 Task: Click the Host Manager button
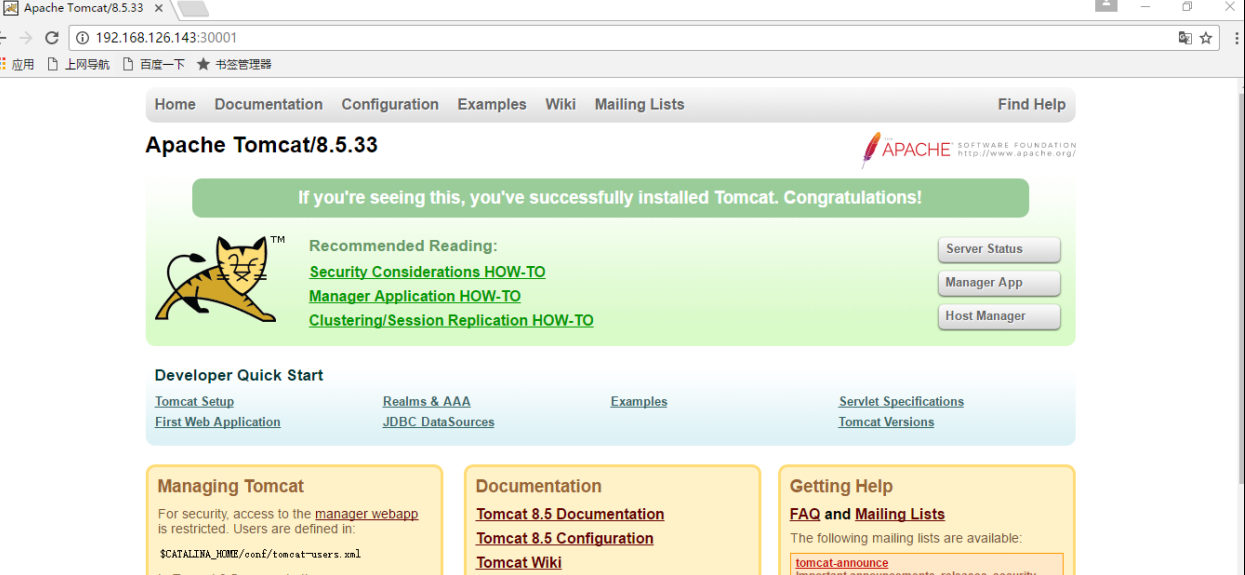pyautogui.click(x=998, y=316)
